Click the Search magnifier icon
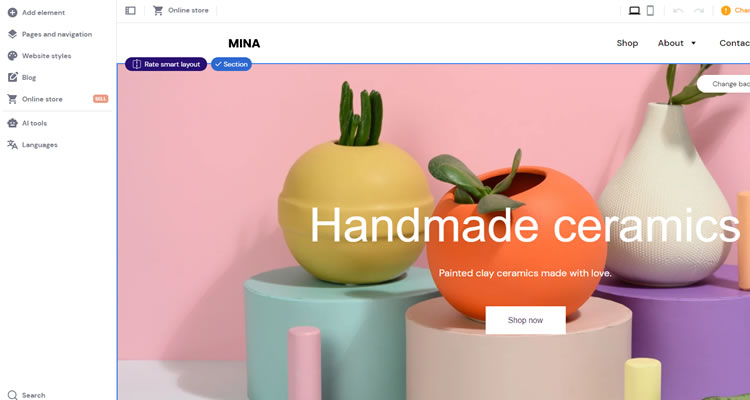The width and height of the screenshot is (750, 400). [x=12, y=395]
